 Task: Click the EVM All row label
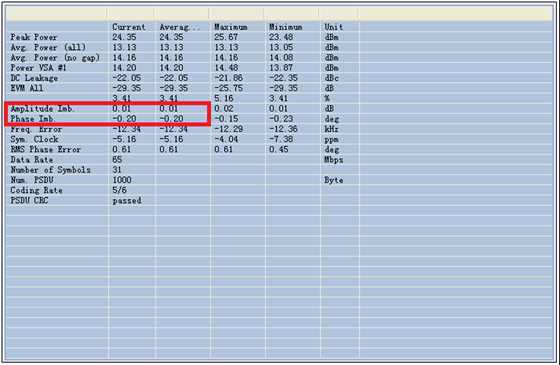[27, 88]
